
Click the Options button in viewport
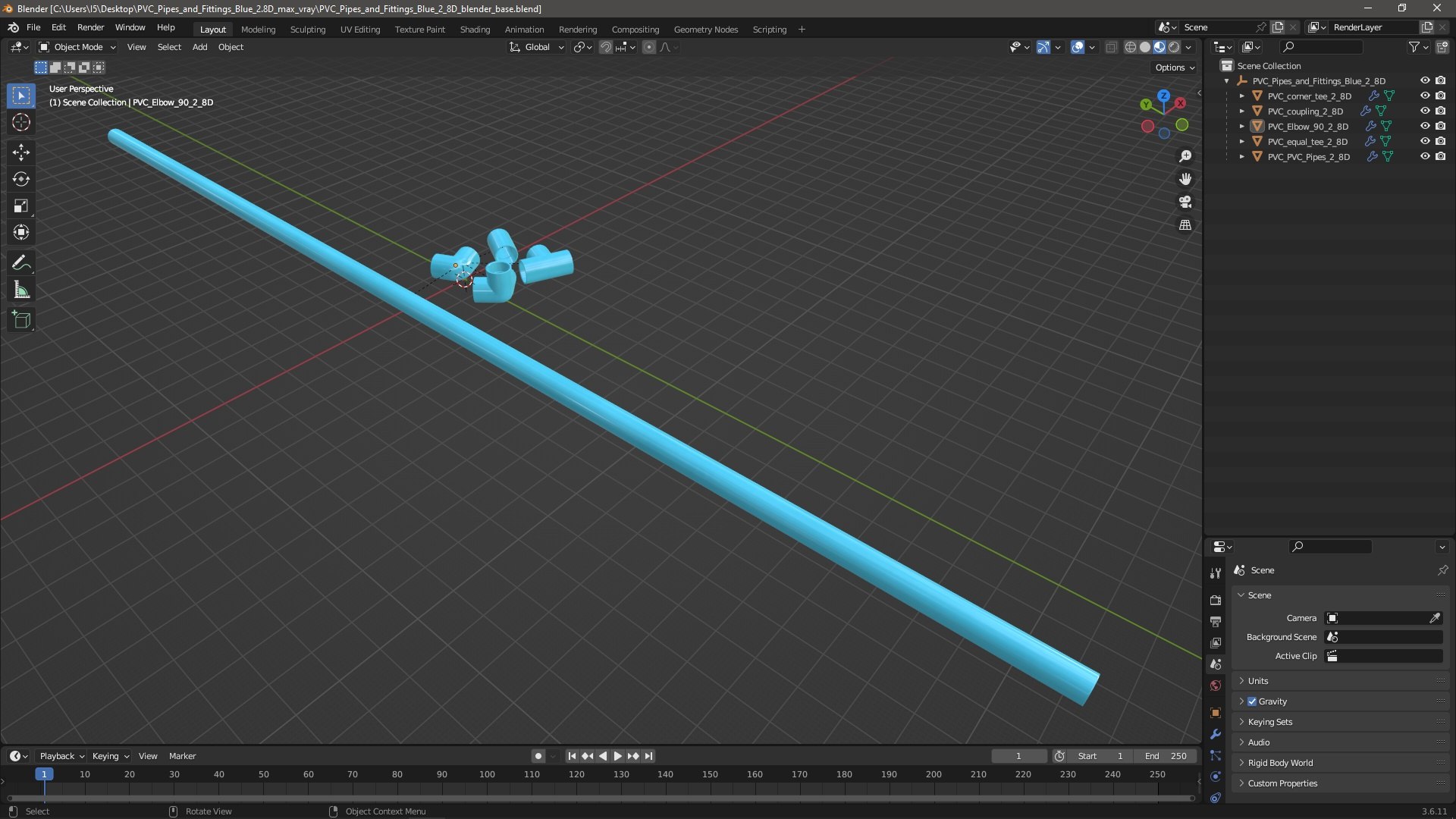point(1174,67)
